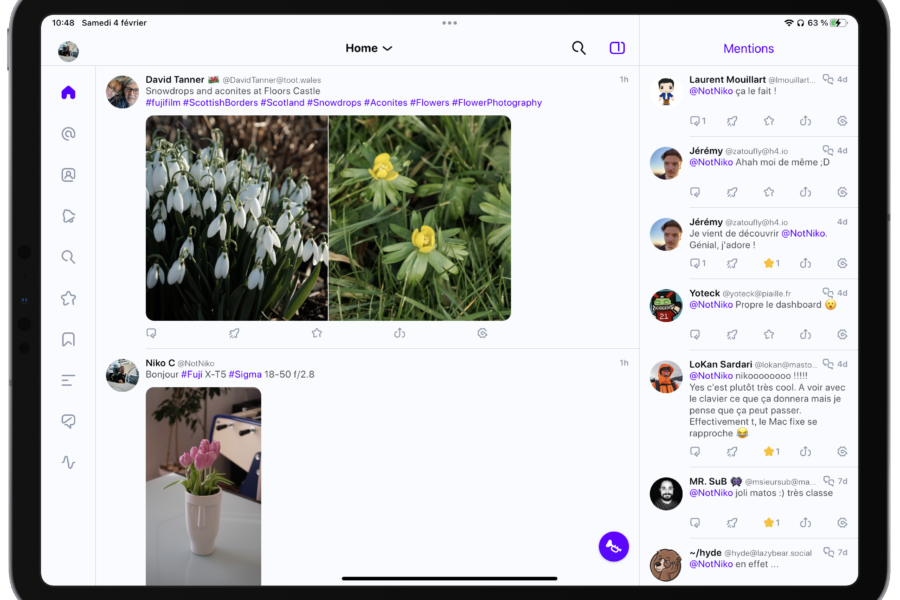
Task: Click LoKan Sardari's name in Mentions
Action: 720,365
